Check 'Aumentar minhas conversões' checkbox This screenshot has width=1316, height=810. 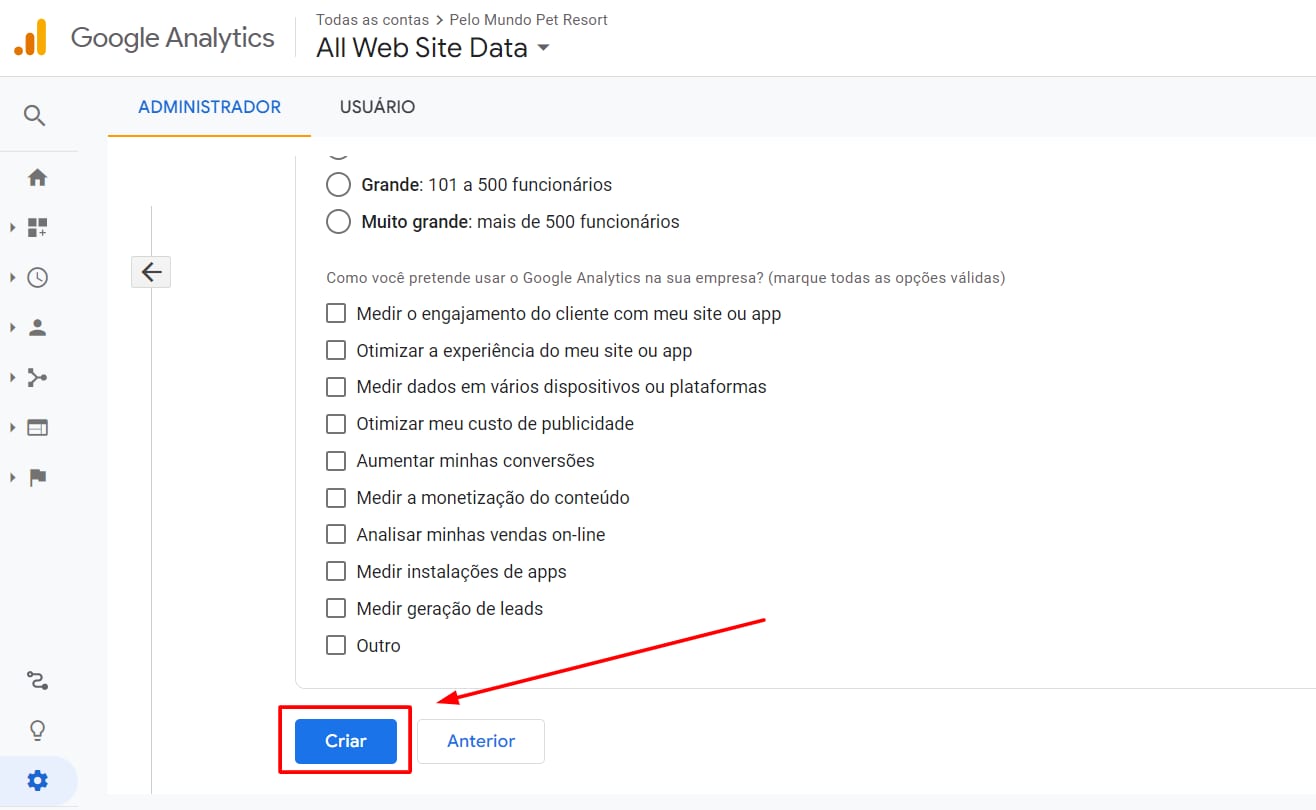click(x=336, y=461)
